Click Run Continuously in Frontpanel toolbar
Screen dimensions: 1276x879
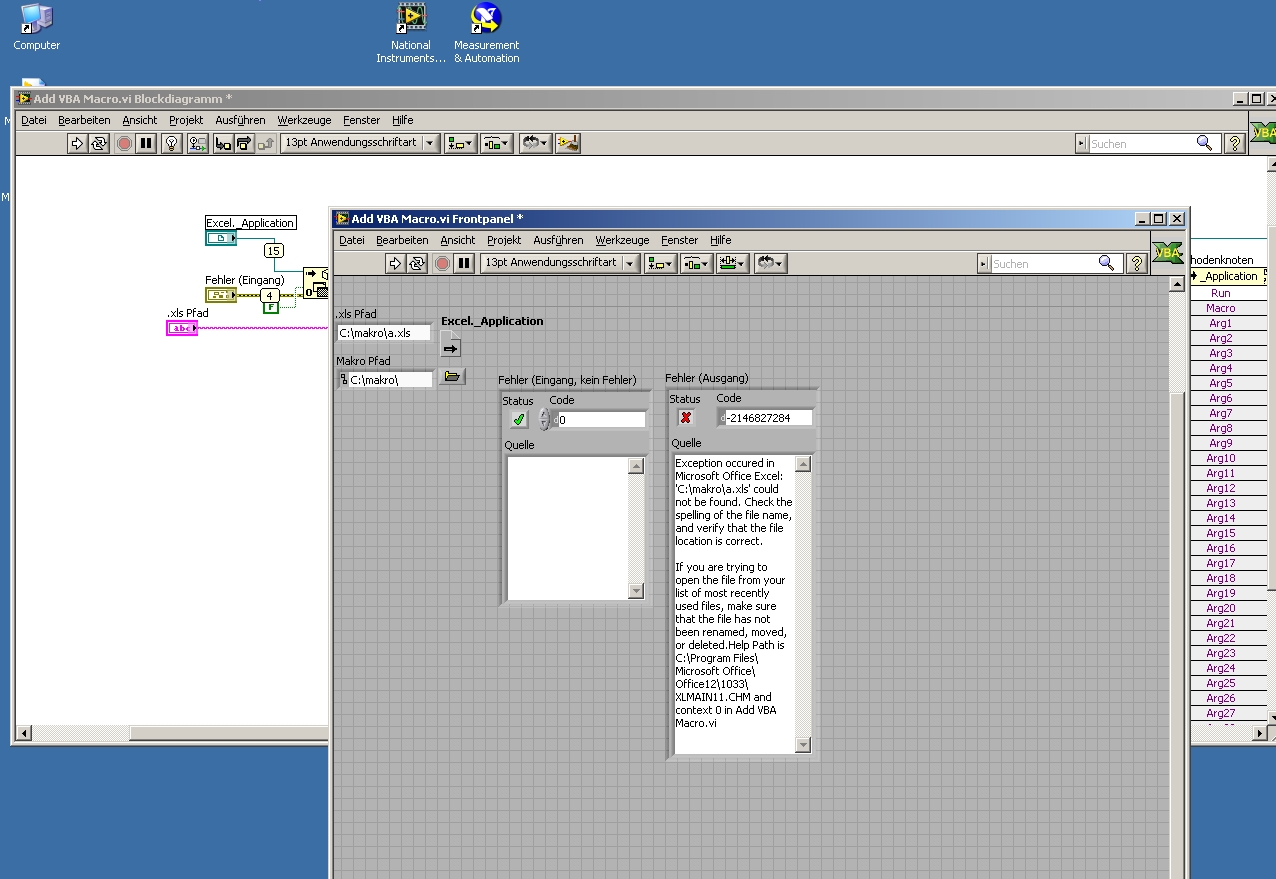tap(417, 263)
